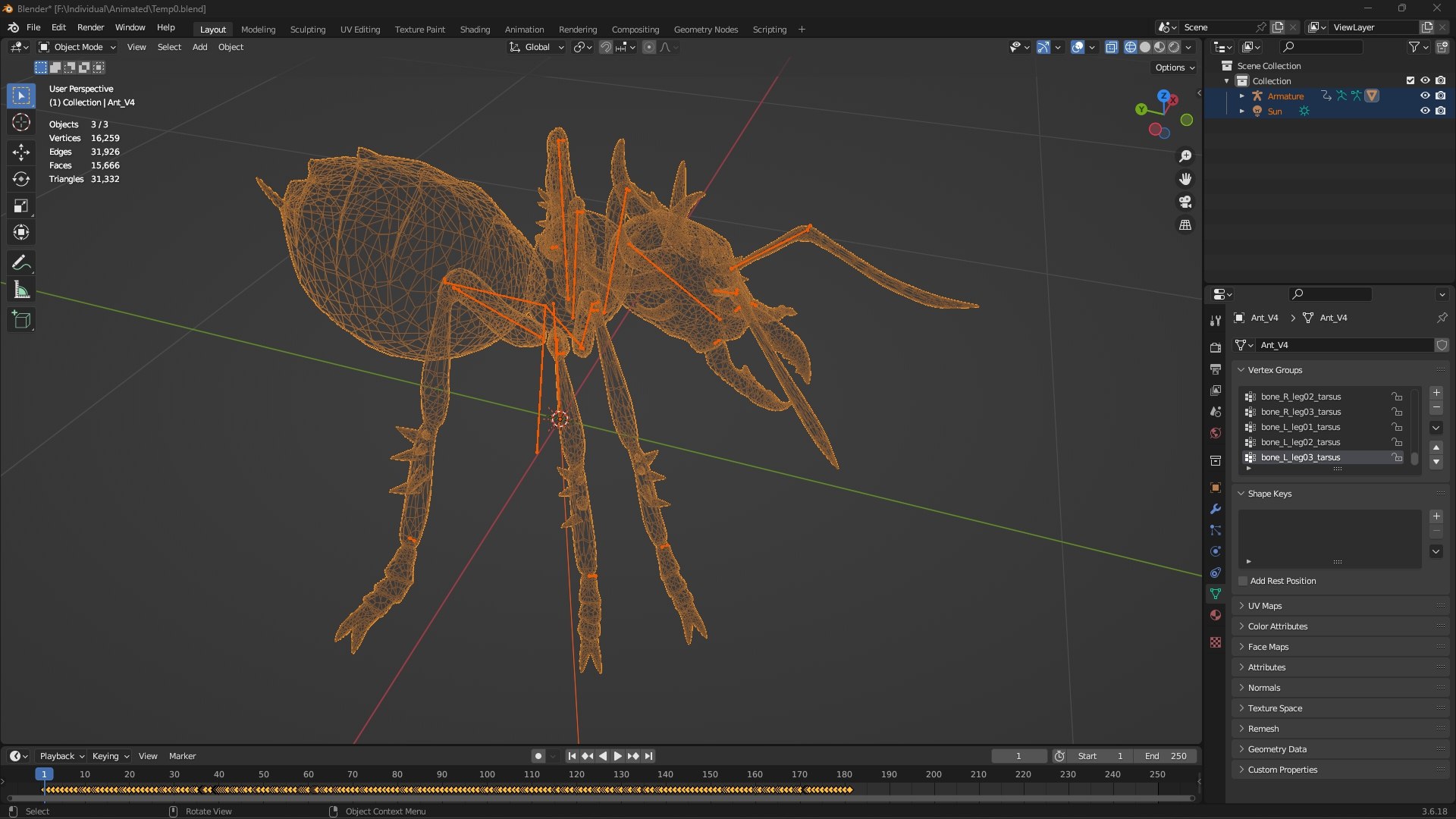Click the Pan view hand icon
The width and height of the screenshot is (1456, 819).
[x=1185, y=179]
